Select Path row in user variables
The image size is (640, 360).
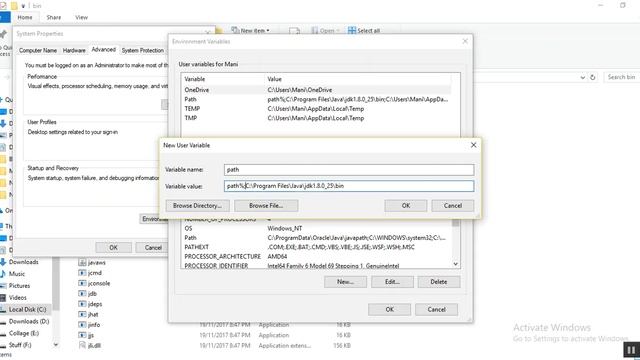click(317, 99)
